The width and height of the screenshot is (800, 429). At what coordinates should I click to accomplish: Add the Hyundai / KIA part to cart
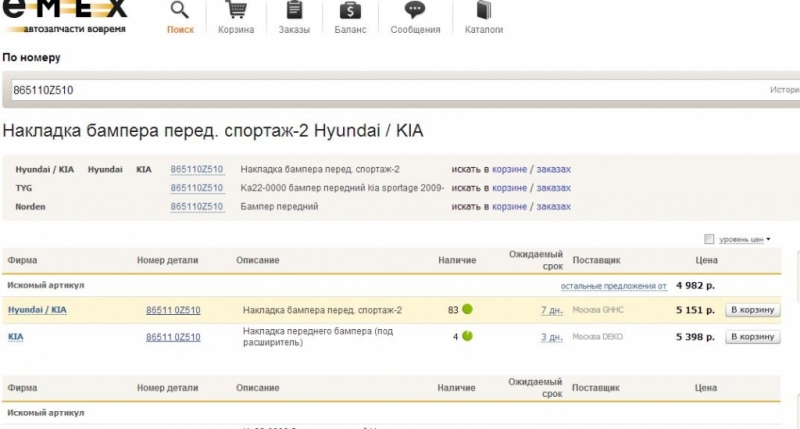tap(753, 310)
